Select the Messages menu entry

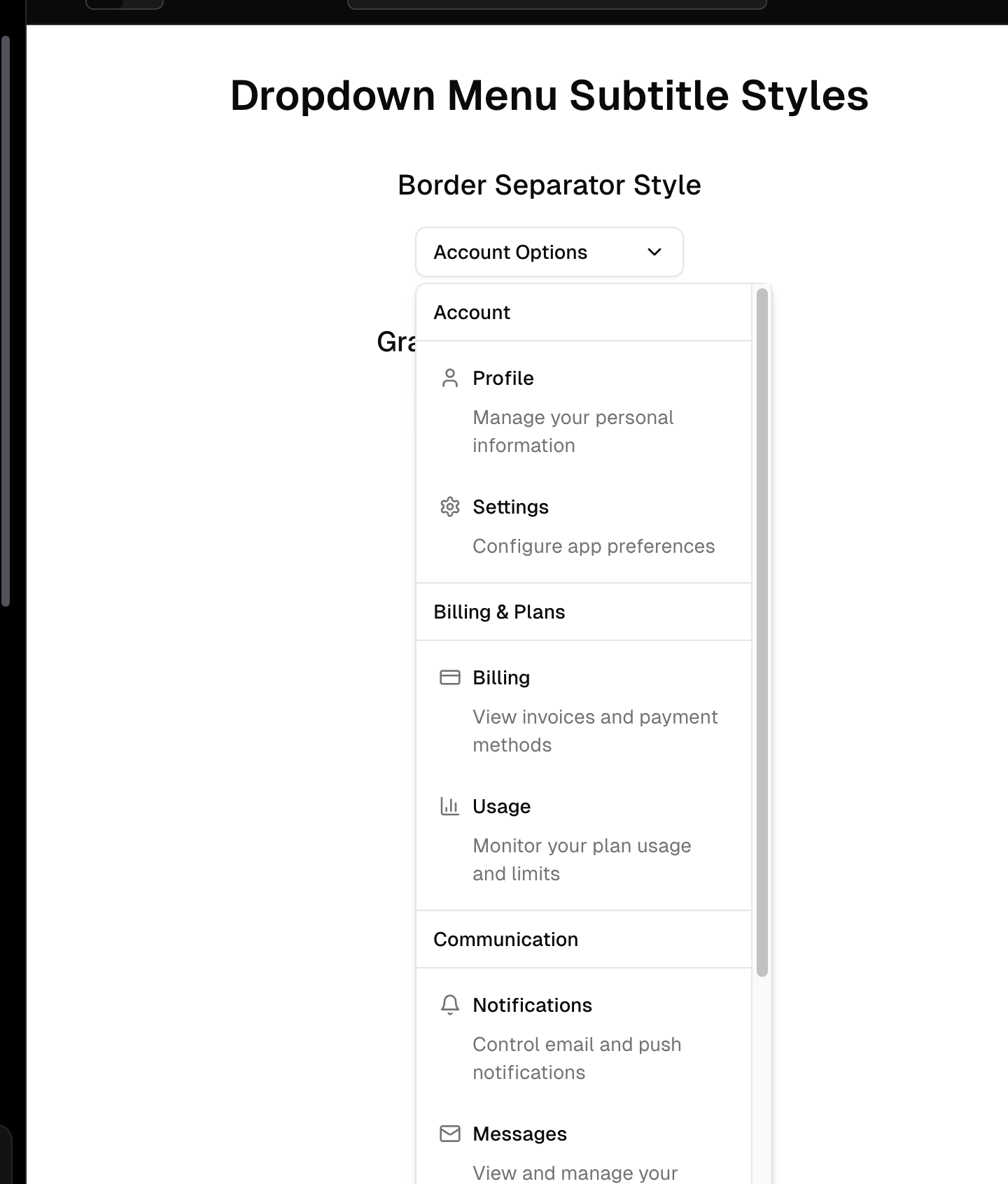coord(519,1134)
